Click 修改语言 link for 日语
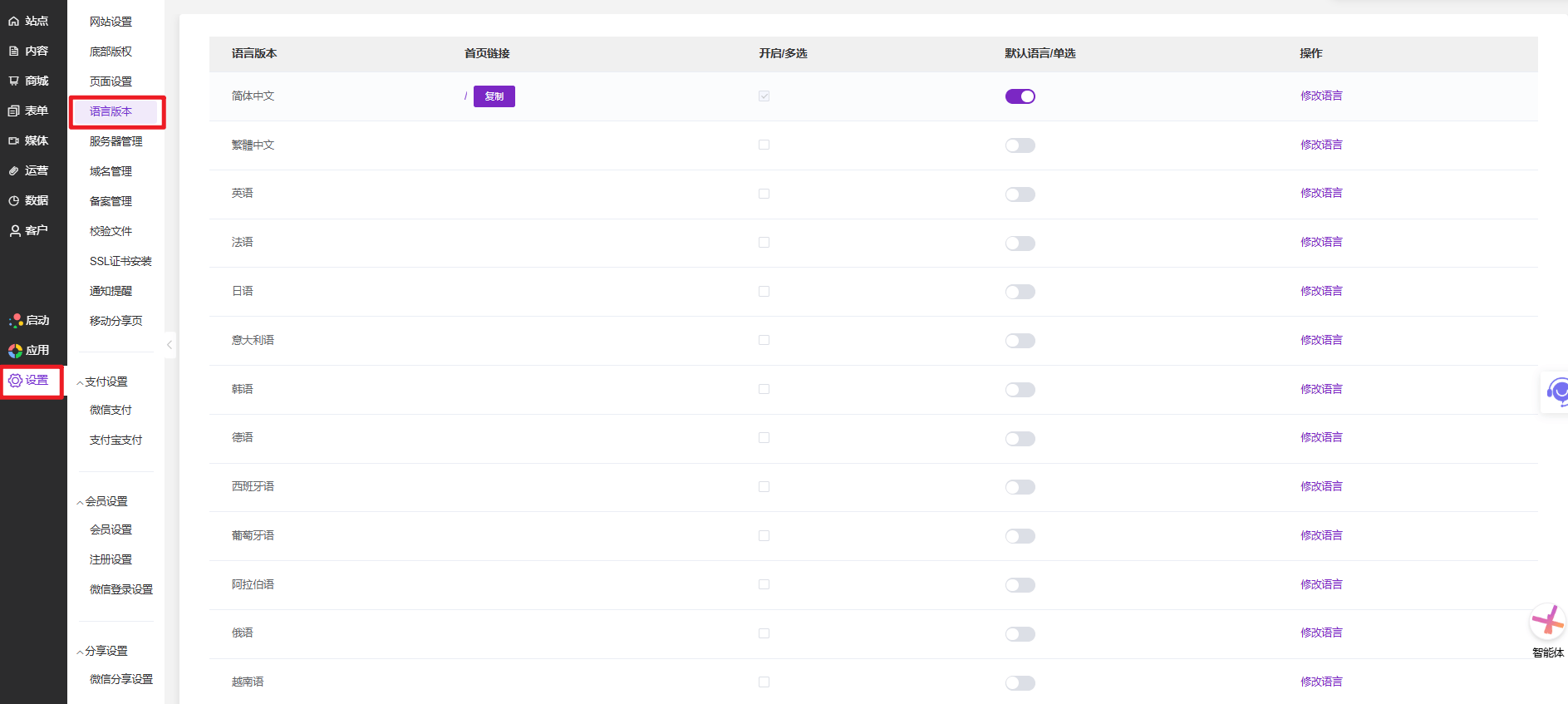The width and height of the screenshot is (1568, 704). click(1320, 291)
